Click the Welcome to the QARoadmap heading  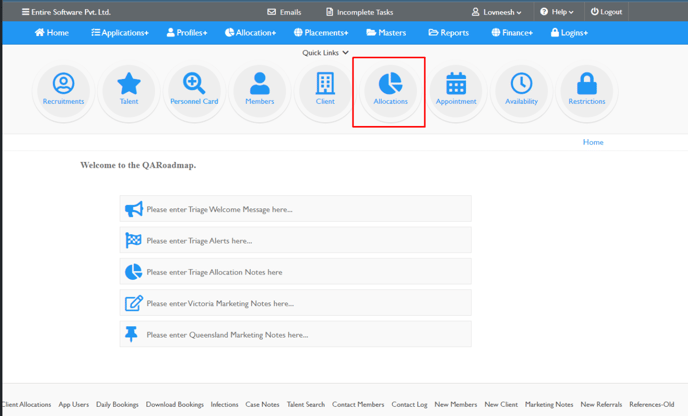[x=138, y=165]
